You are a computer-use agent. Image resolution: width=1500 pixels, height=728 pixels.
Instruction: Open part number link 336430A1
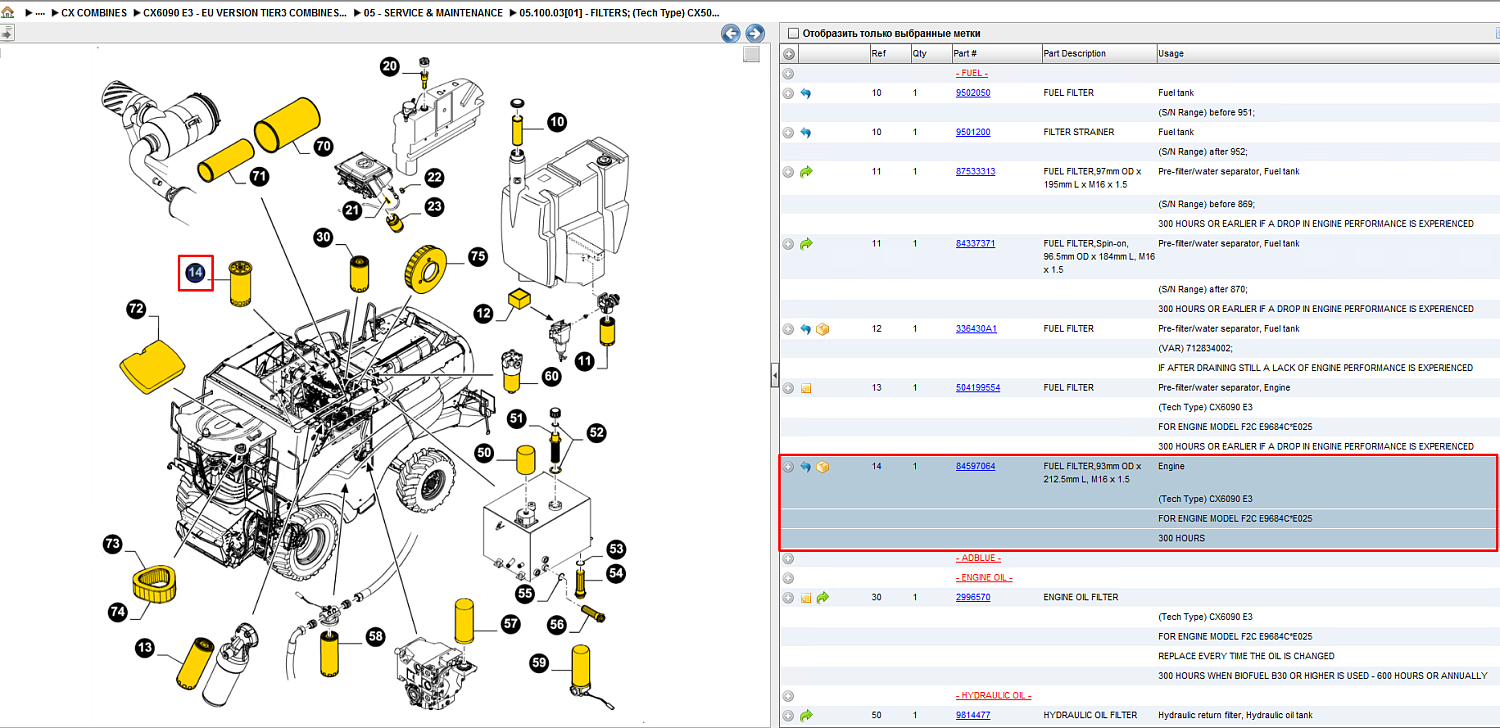[x=976, y=329]
